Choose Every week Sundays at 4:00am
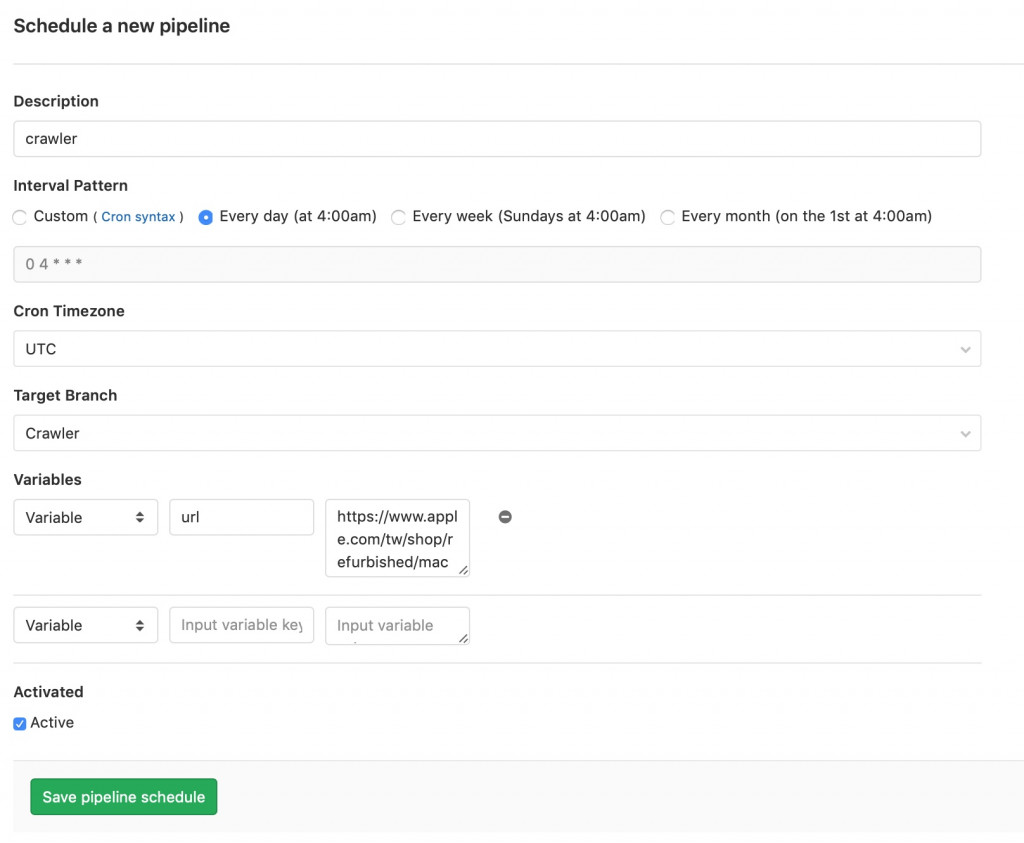Viewport: 1024px width, 843px height. coord(399,217)
